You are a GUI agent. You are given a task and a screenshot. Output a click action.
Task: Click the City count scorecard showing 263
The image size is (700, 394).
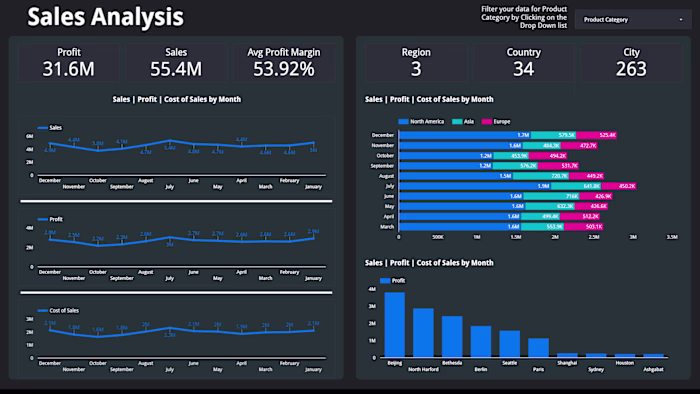pyautogui.click(x=631, y=63)
